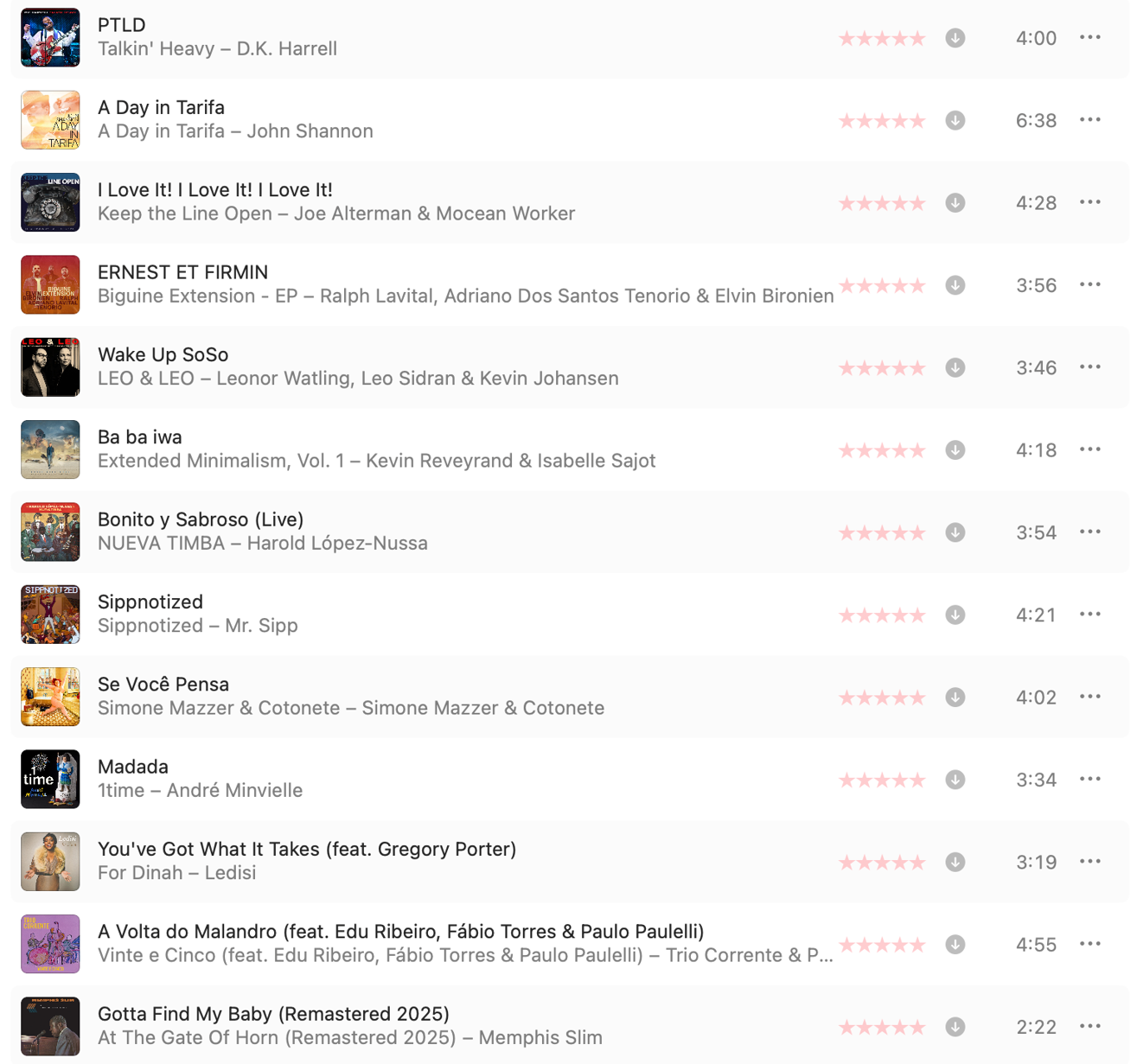Open NUEVA TIMBA – Harold López-Nussa link
The height and width of the screenshot is (1064, 1137).
click(262, 543)
